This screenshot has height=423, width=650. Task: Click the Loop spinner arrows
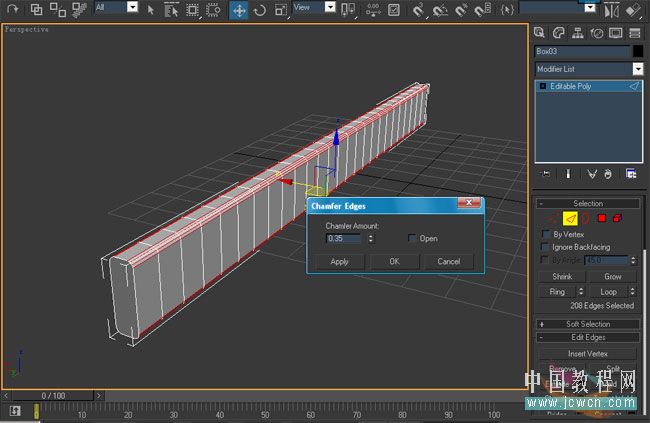[632, 292]
